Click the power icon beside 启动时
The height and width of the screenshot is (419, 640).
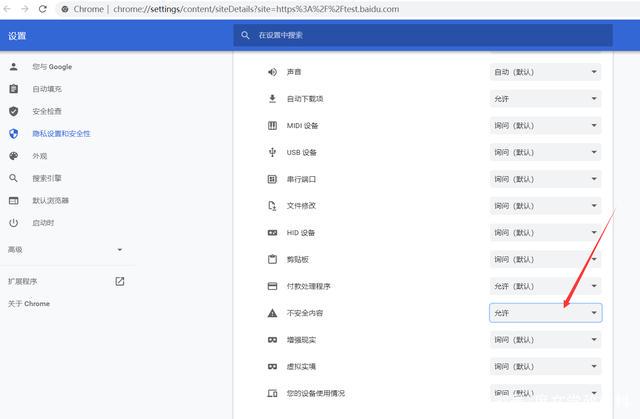pyautogui.click(x=13, y=223)
